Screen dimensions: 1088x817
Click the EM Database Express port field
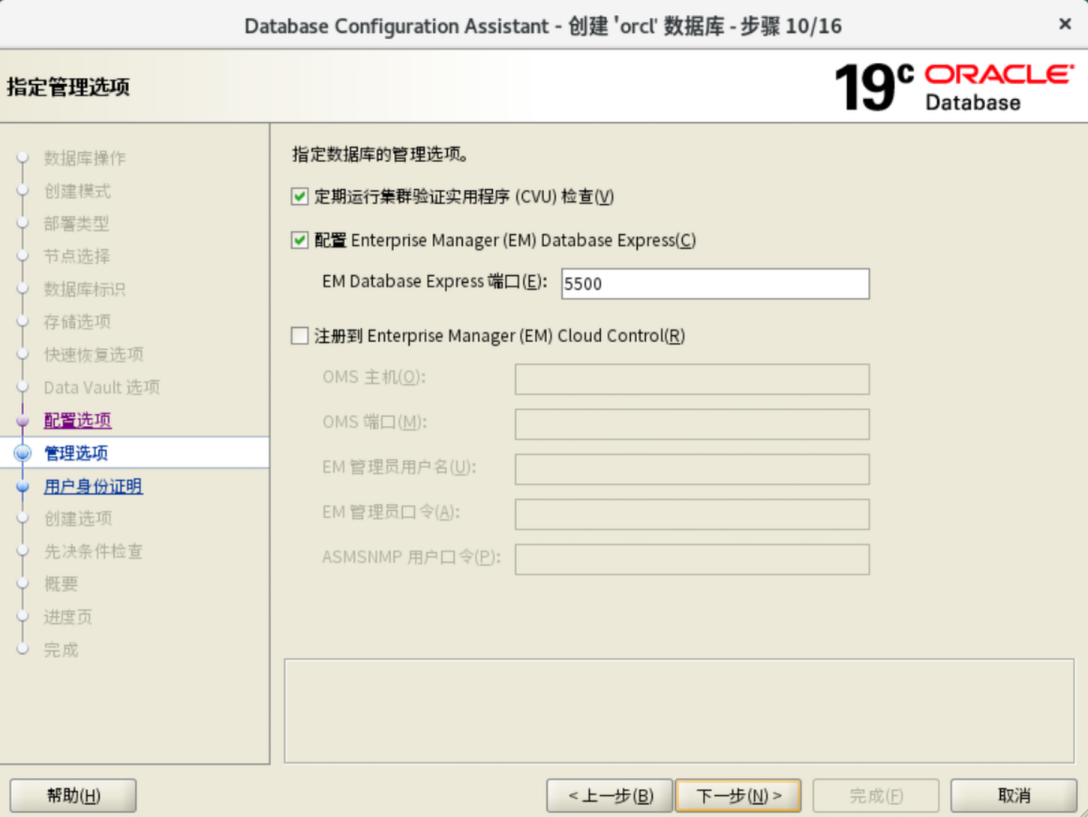(x=714, y=284)
